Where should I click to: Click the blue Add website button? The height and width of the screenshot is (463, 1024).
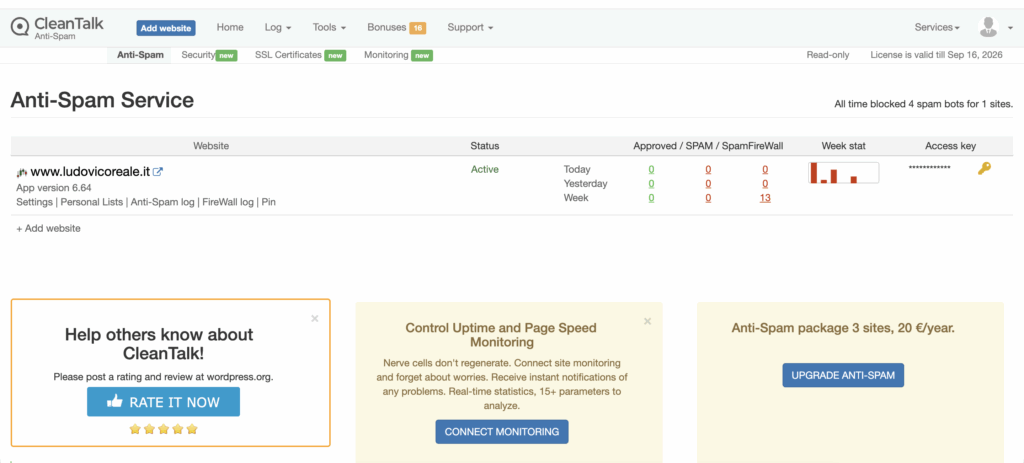pyautogui.click(x=166, y=28)
